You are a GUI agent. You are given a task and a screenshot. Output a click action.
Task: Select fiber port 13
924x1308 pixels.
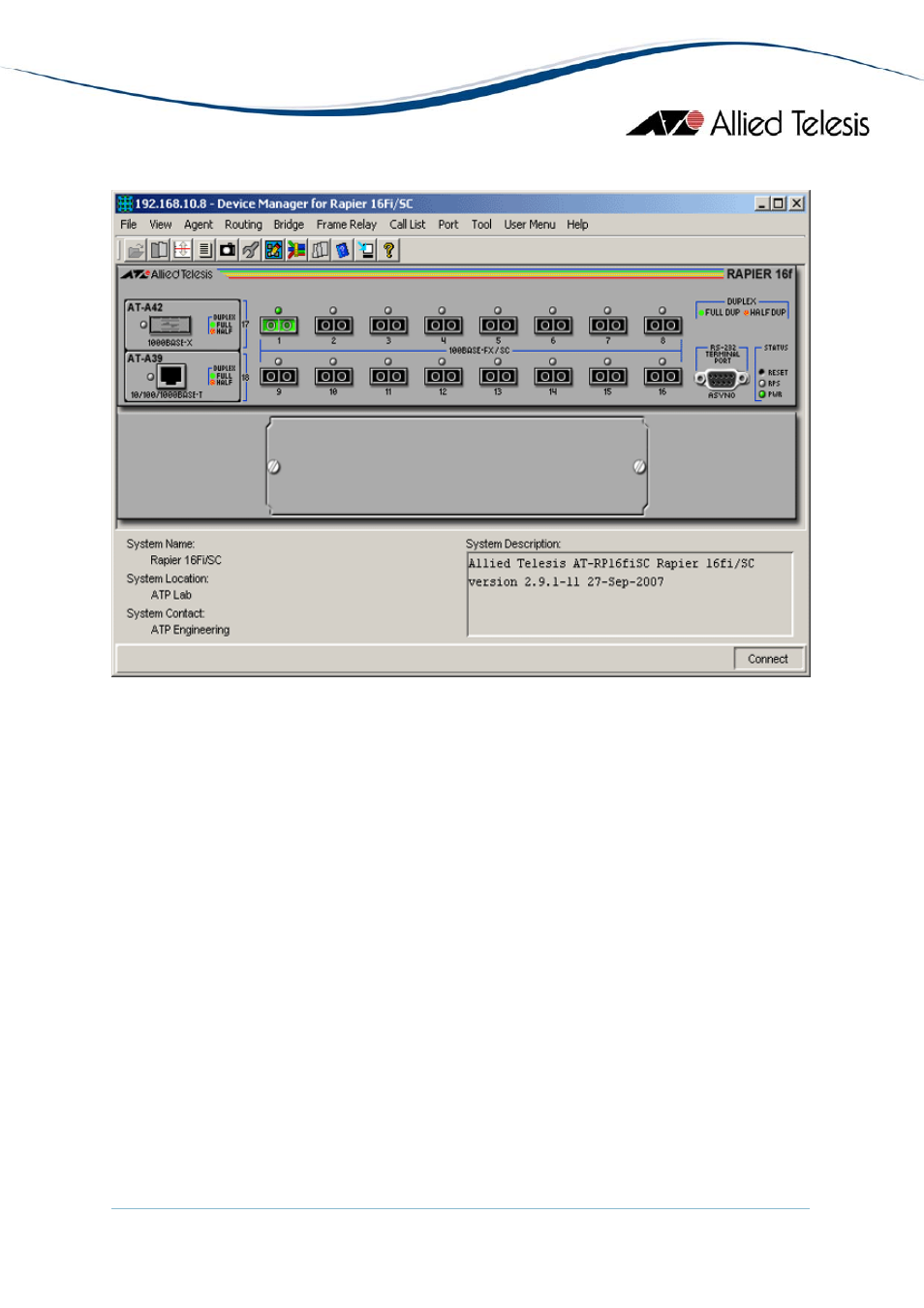coord(498,376)
